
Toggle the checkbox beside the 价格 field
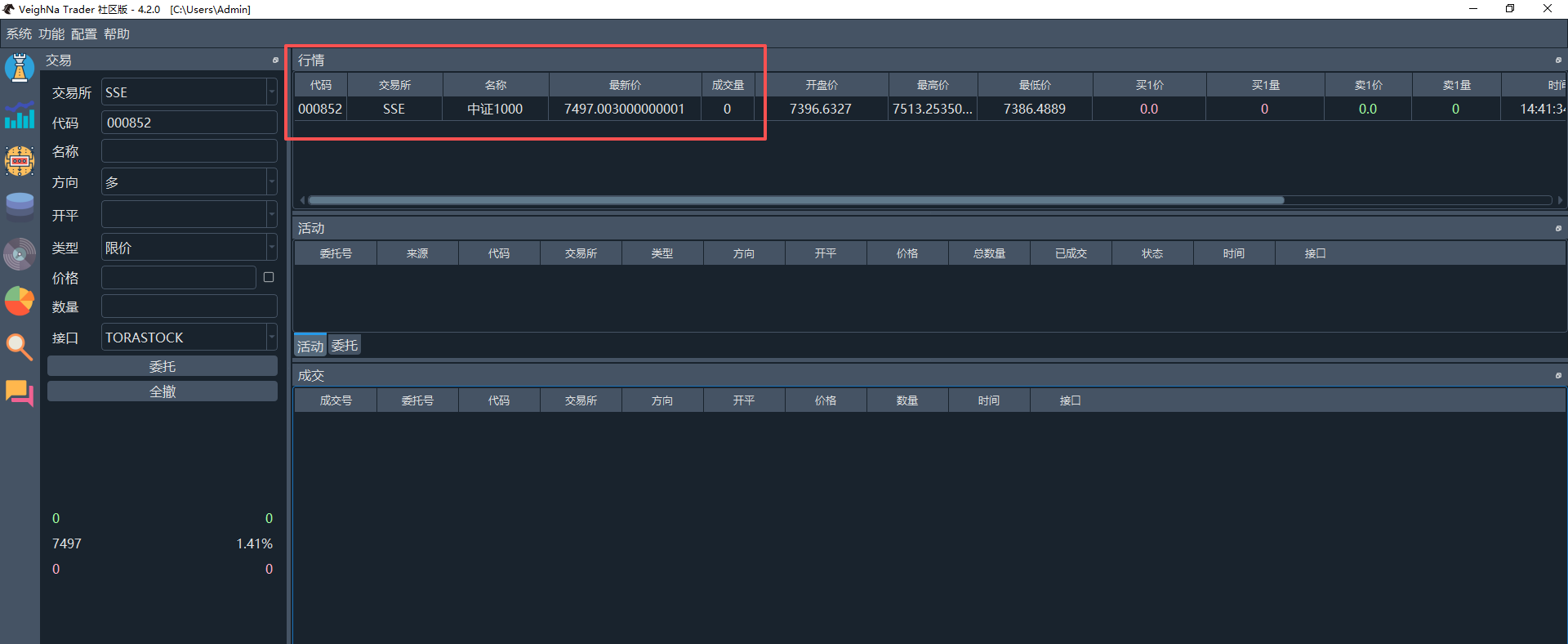[269, 278]
